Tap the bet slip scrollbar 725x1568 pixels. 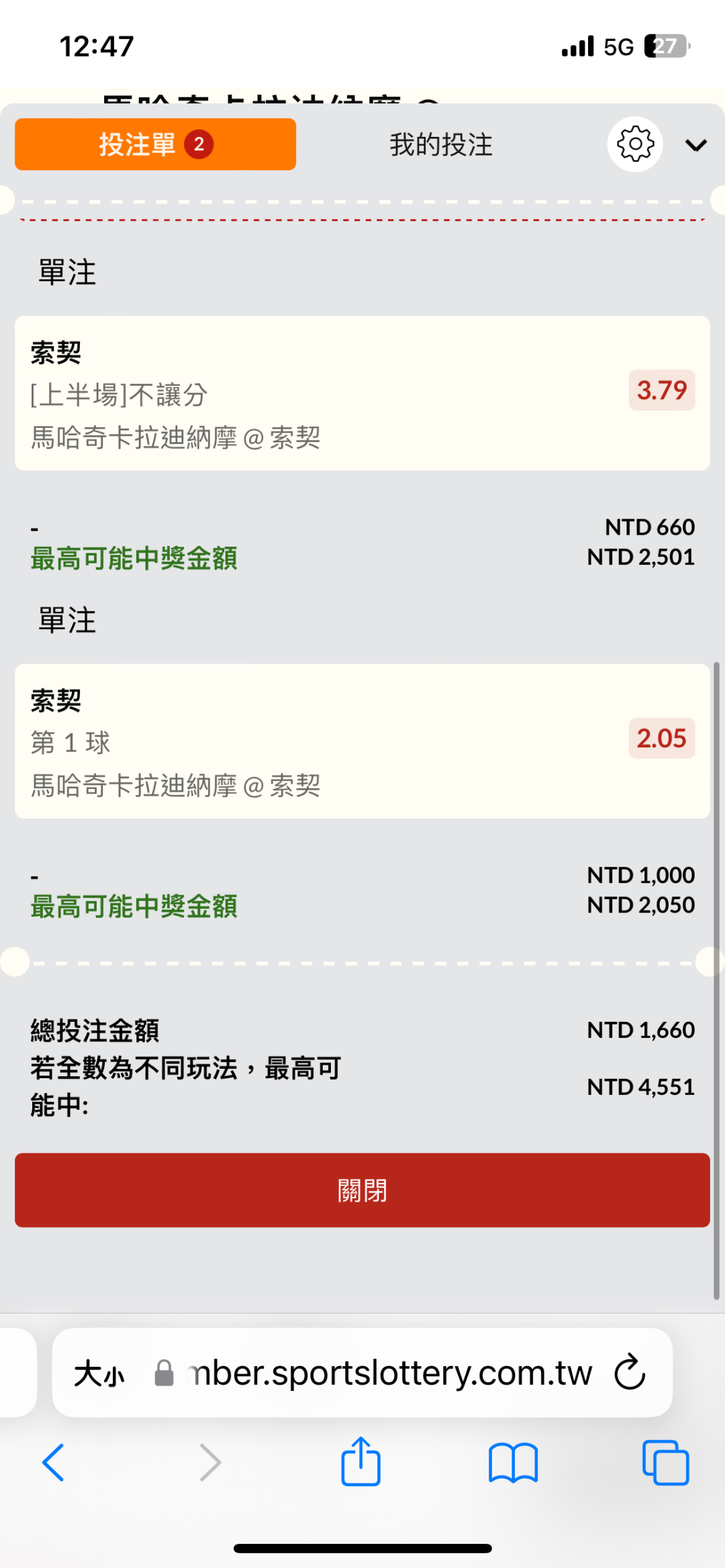coord(716,980)
